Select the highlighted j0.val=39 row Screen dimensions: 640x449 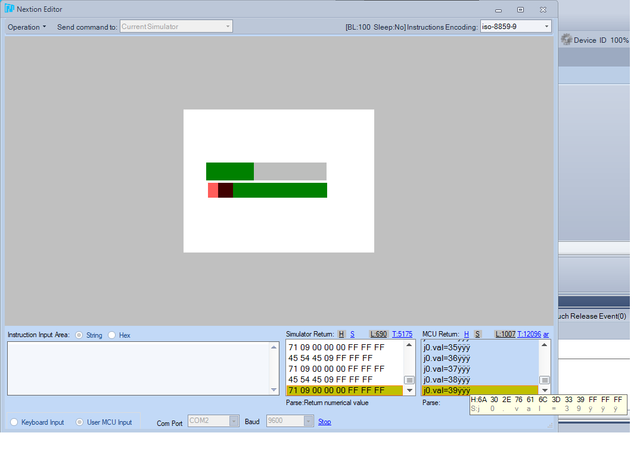click(x=480, y=390)
